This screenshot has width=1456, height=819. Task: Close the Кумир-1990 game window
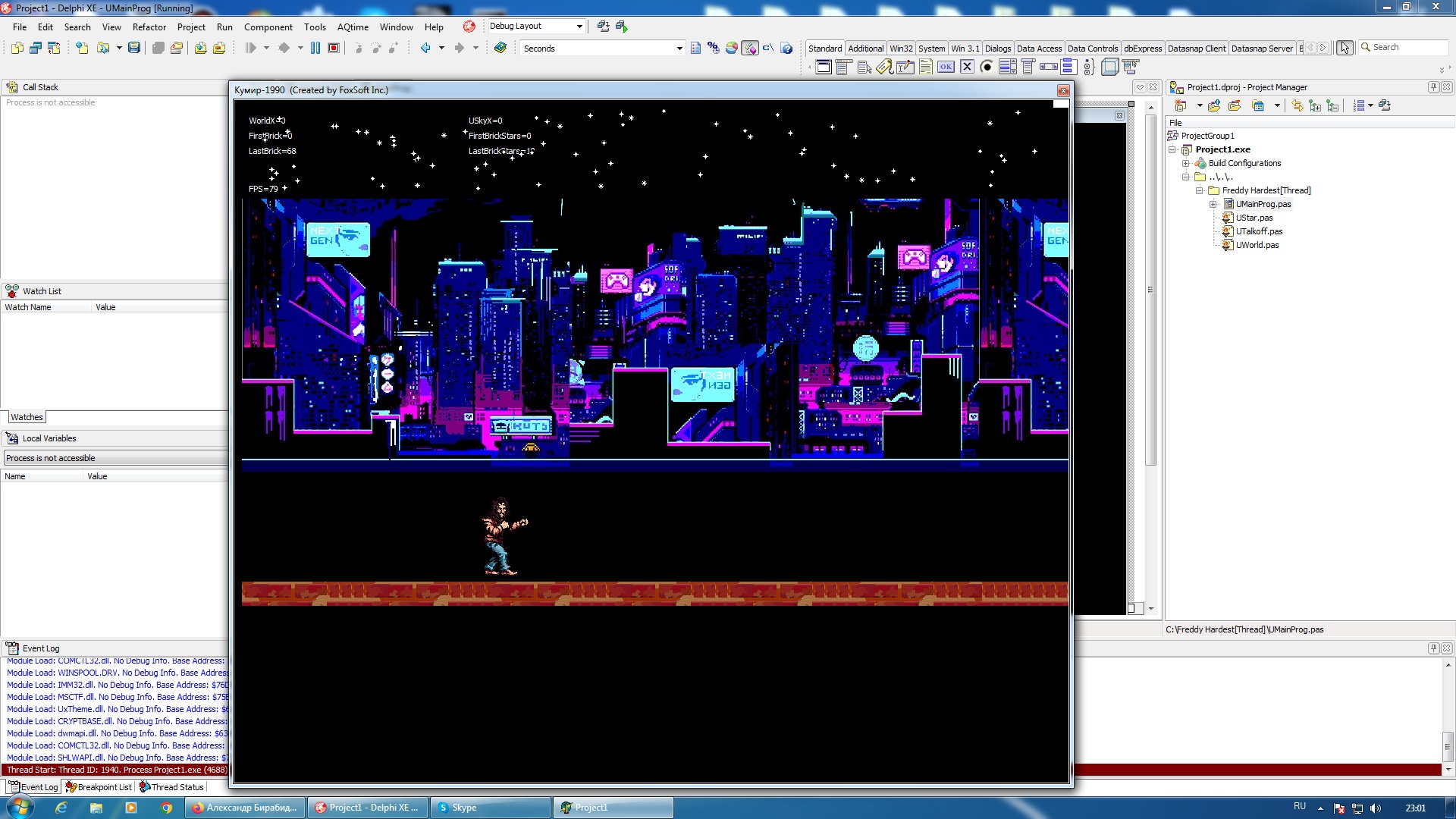(1063, 90)
